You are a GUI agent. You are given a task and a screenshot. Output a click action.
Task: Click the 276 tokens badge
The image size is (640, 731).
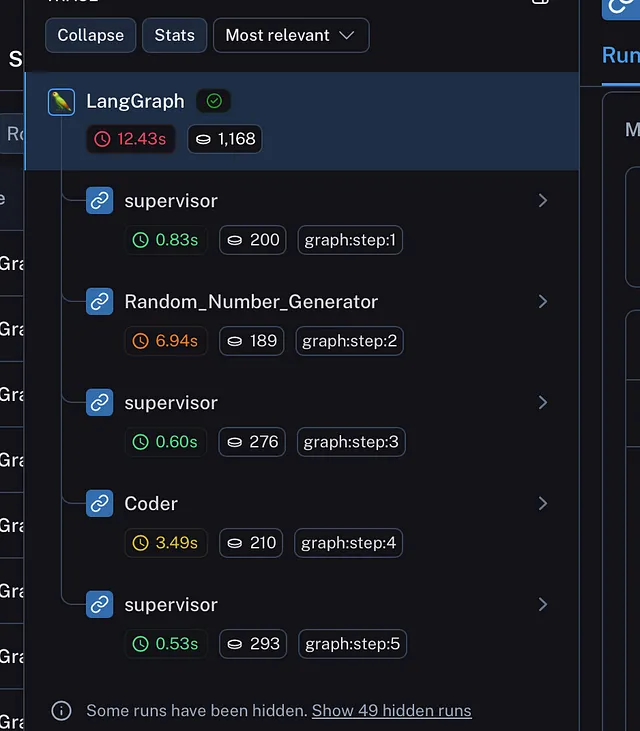(252, 442)
